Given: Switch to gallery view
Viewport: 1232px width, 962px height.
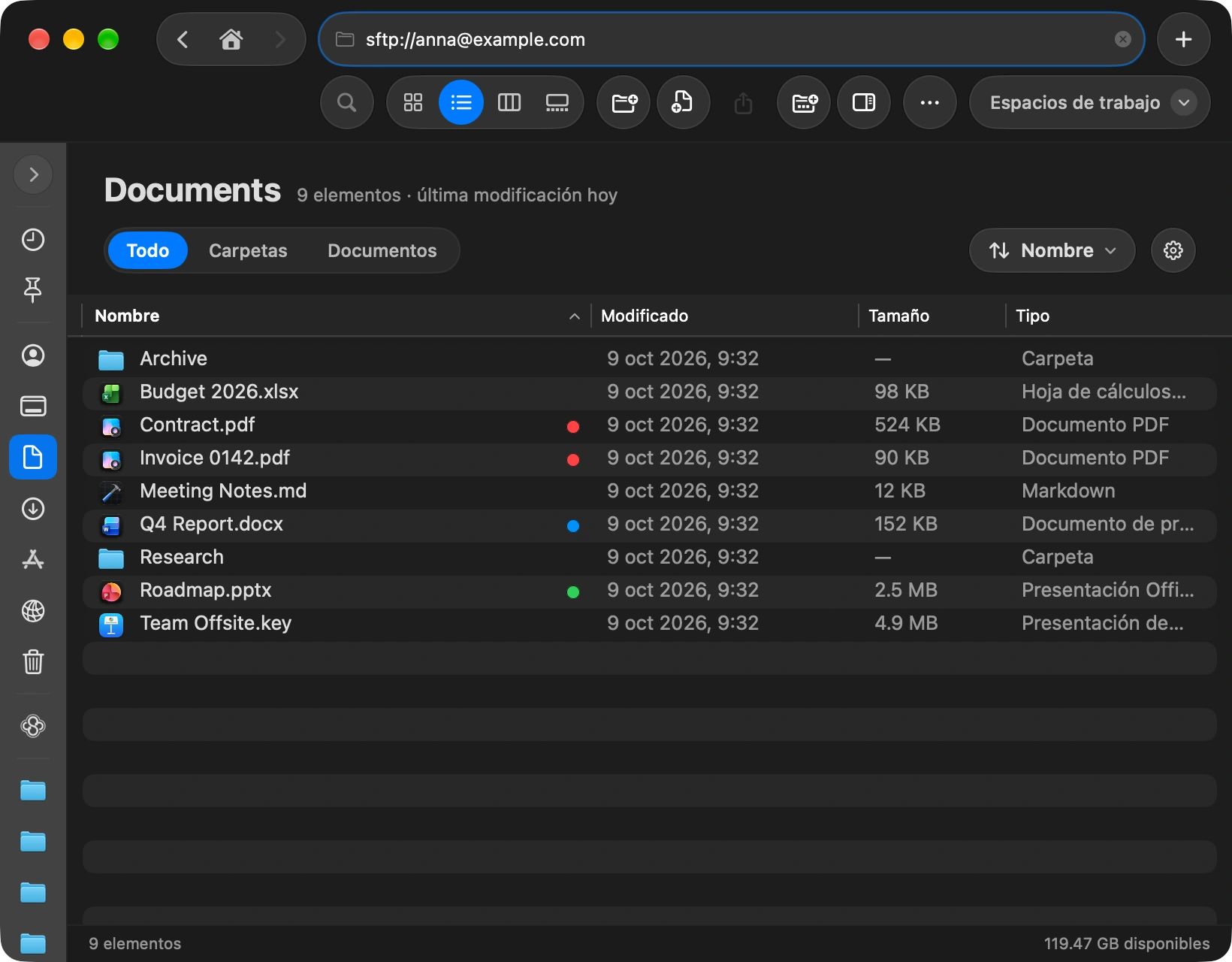Looking at the screenshot, I should click(557, 102).
